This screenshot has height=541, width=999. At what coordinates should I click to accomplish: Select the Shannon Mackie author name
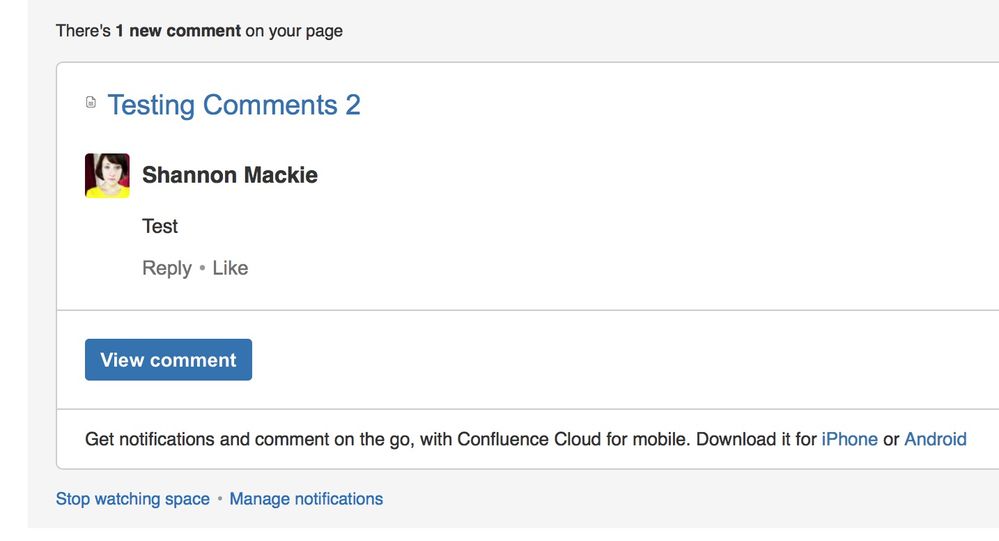(229, 175)
